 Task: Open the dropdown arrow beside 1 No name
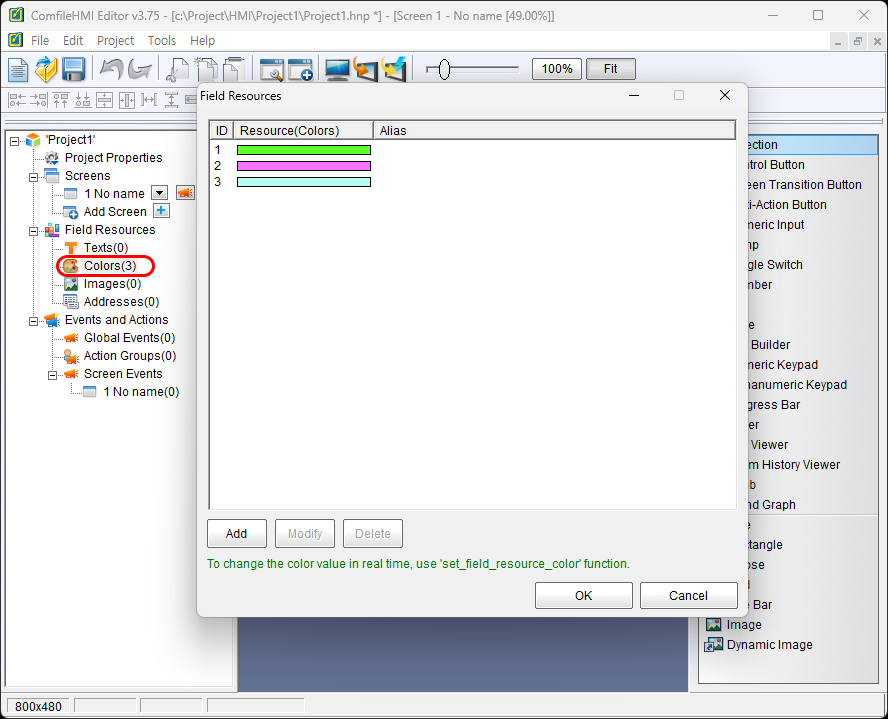(x=159, y=193)
